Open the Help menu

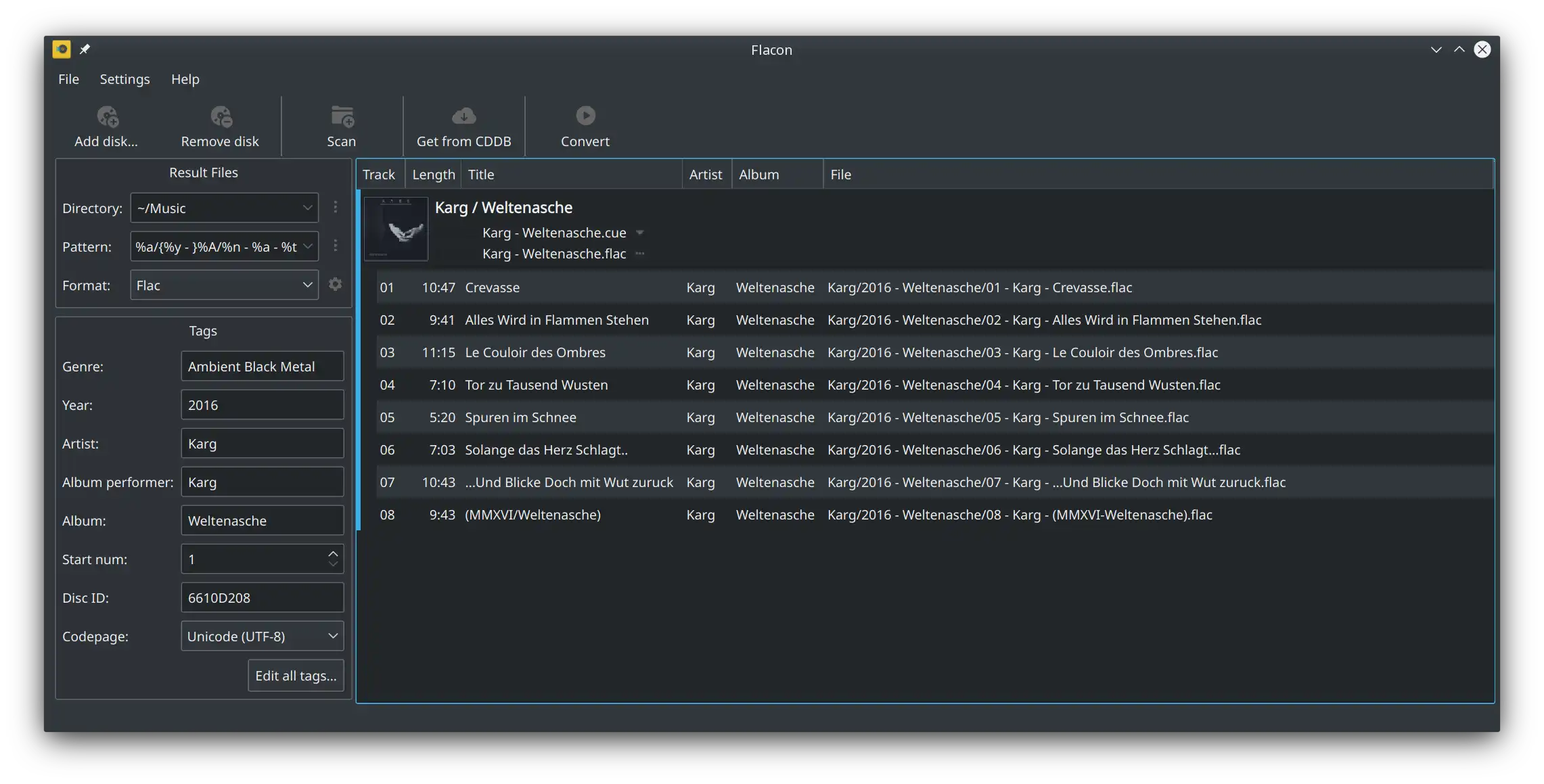(x=185, y=79)
